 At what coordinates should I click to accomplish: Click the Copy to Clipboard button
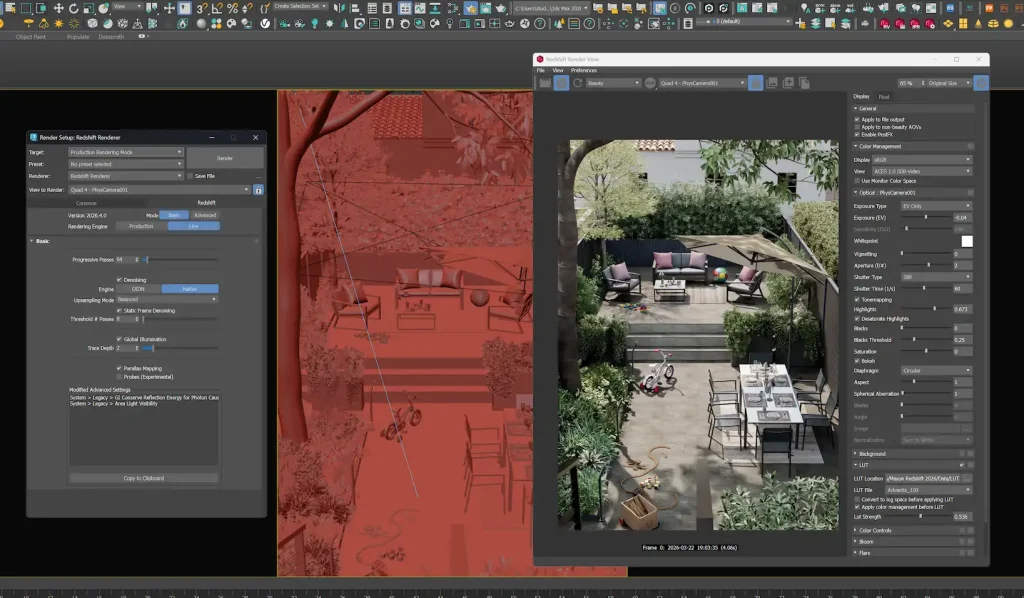click(144, 478)
